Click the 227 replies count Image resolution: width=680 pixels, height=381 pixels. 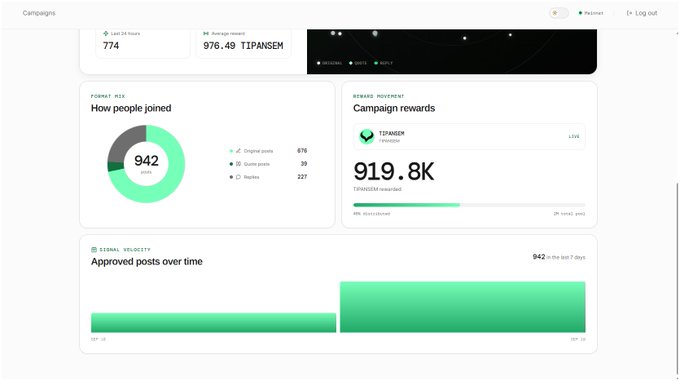coord(302,177)
